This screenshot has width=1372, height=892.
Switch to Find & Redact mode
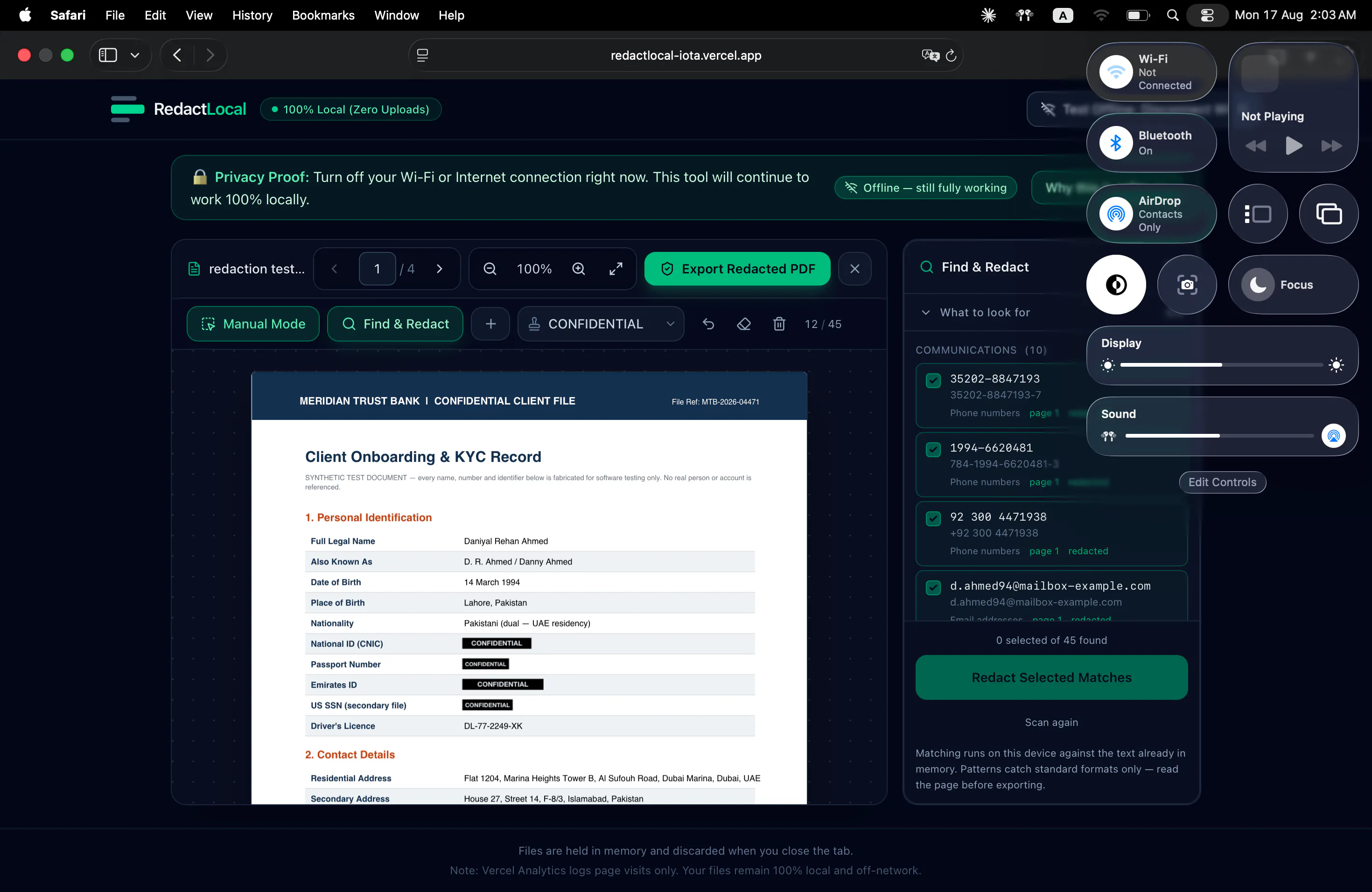point(395,324)
